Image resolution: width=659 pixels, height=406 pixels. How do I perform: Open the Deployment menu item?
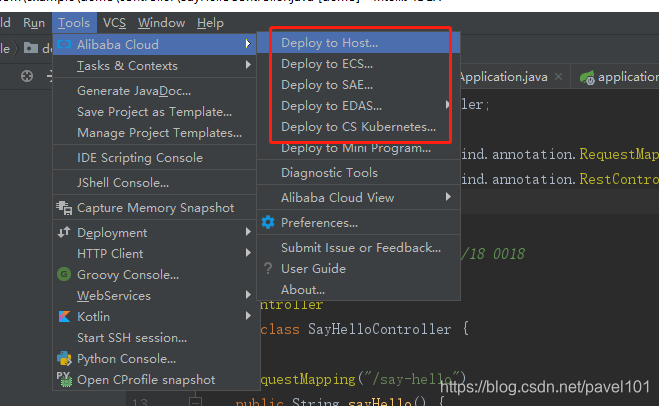(x=155, y=233)
